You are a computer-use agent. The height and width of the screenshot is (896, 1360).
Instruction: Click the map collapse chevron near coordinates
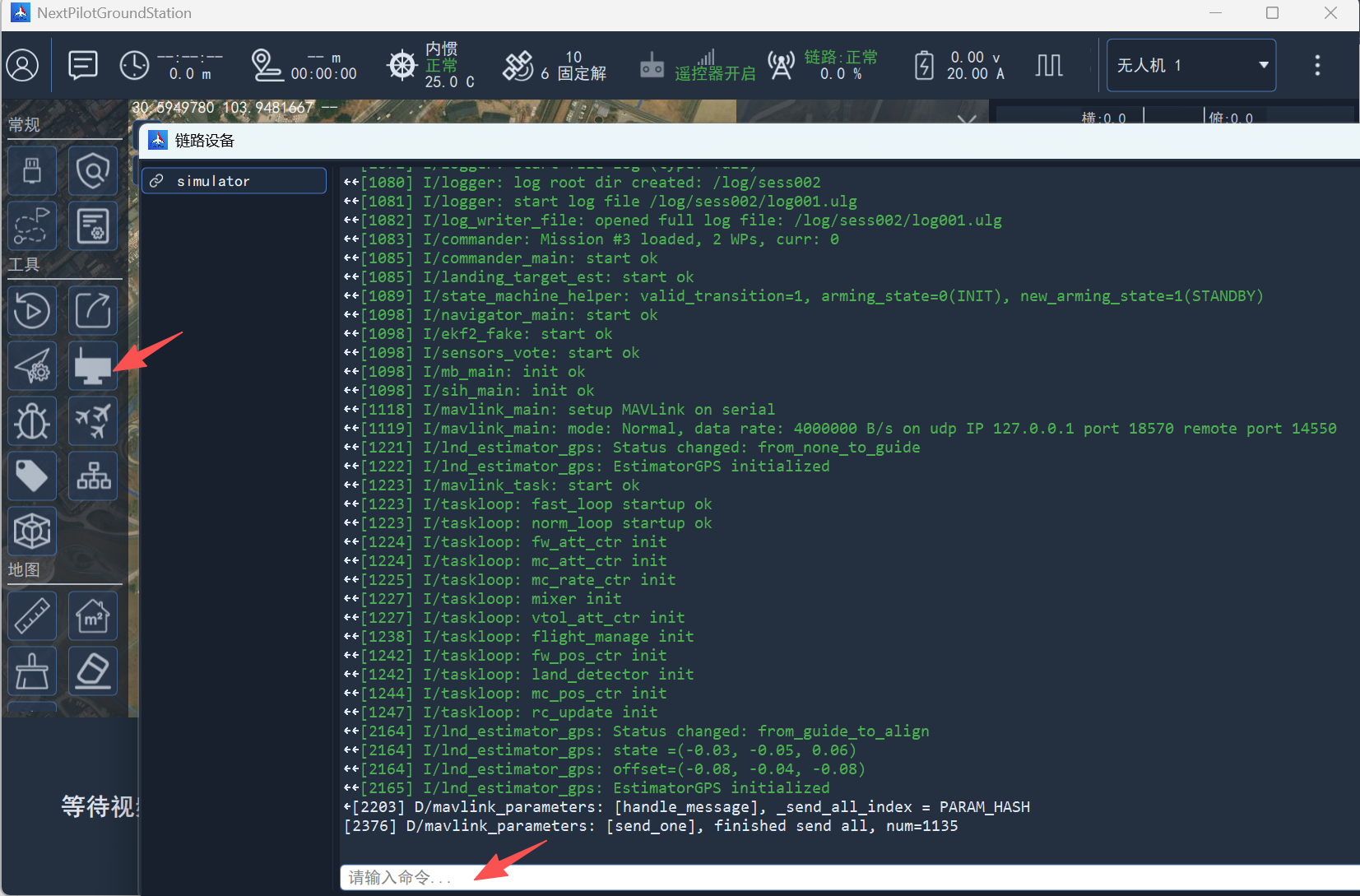coord(968,120)
